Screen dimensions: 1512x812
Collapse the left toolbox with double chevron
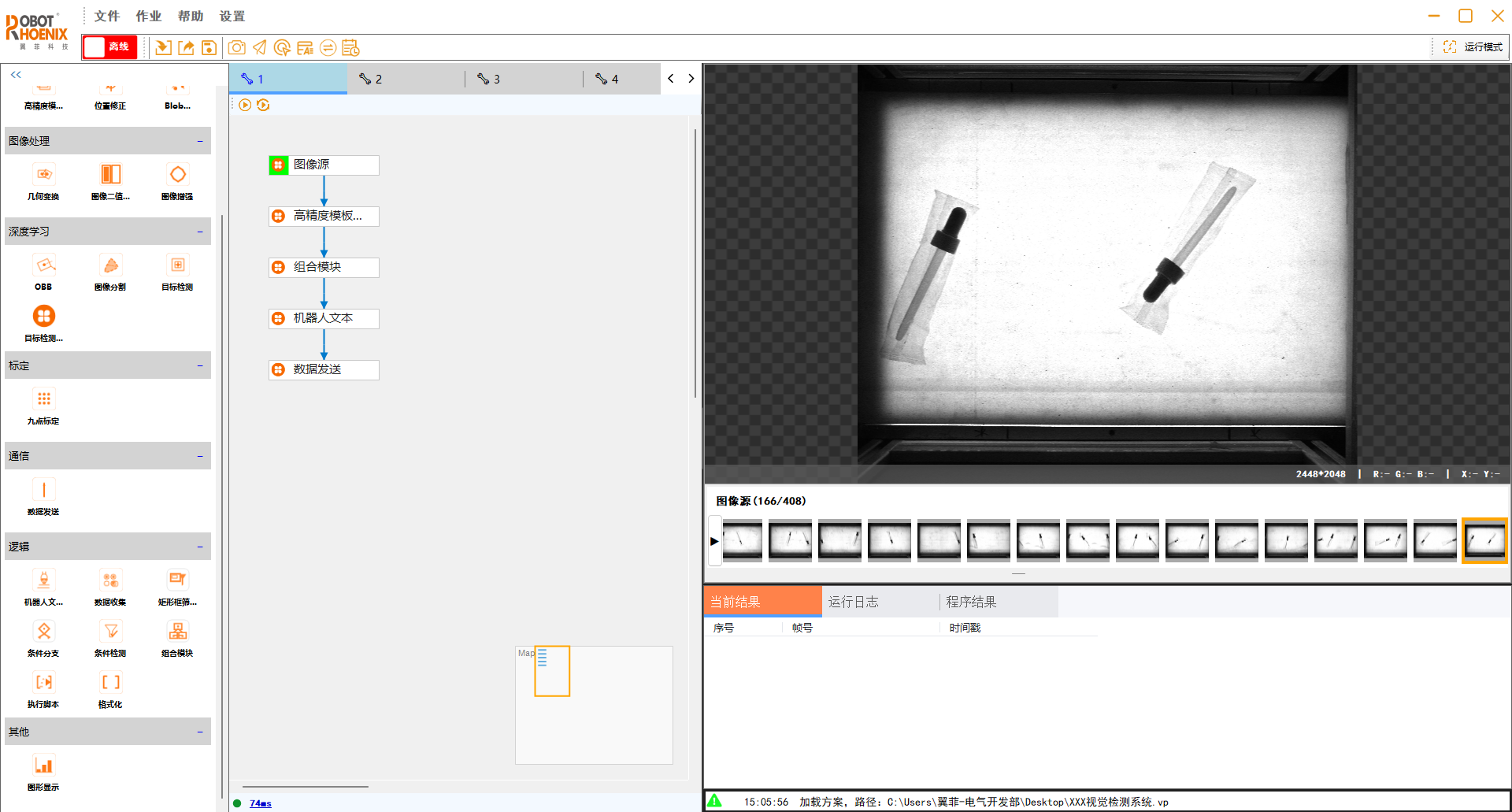[x=16, y=75]
